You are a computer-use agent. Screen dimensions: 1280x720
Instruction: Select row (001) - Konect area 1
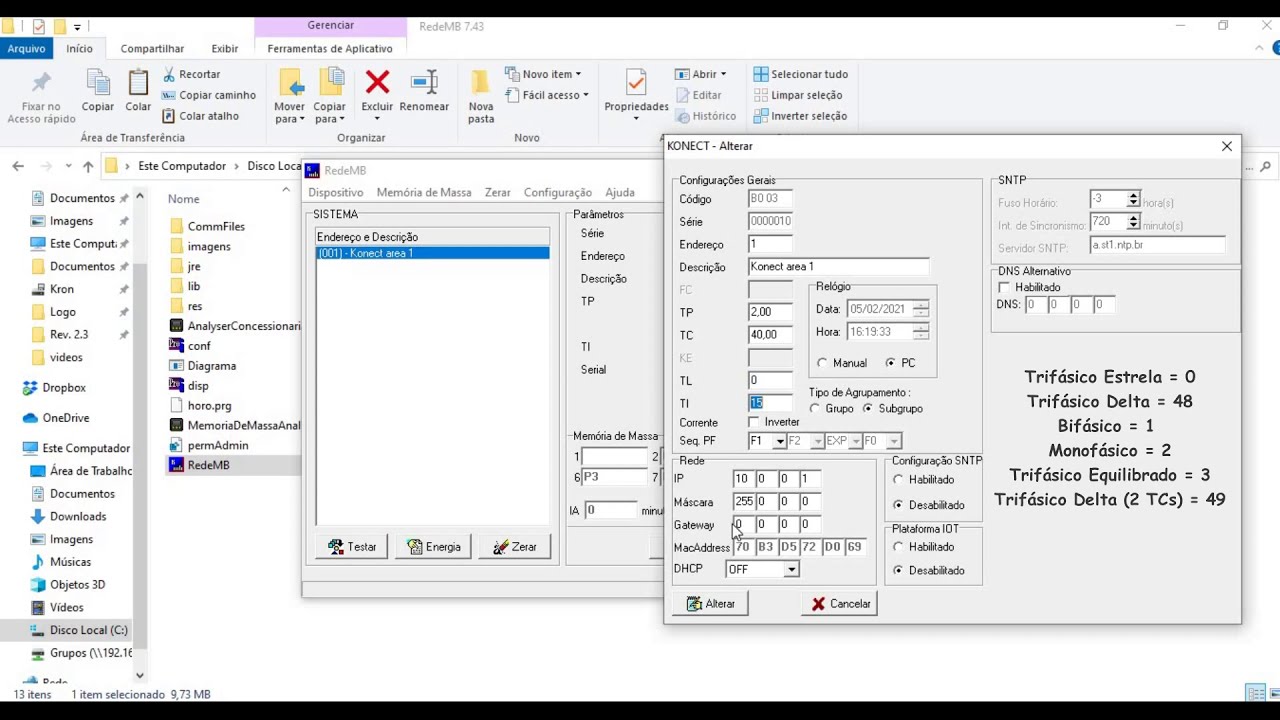[x=432, y=253]
